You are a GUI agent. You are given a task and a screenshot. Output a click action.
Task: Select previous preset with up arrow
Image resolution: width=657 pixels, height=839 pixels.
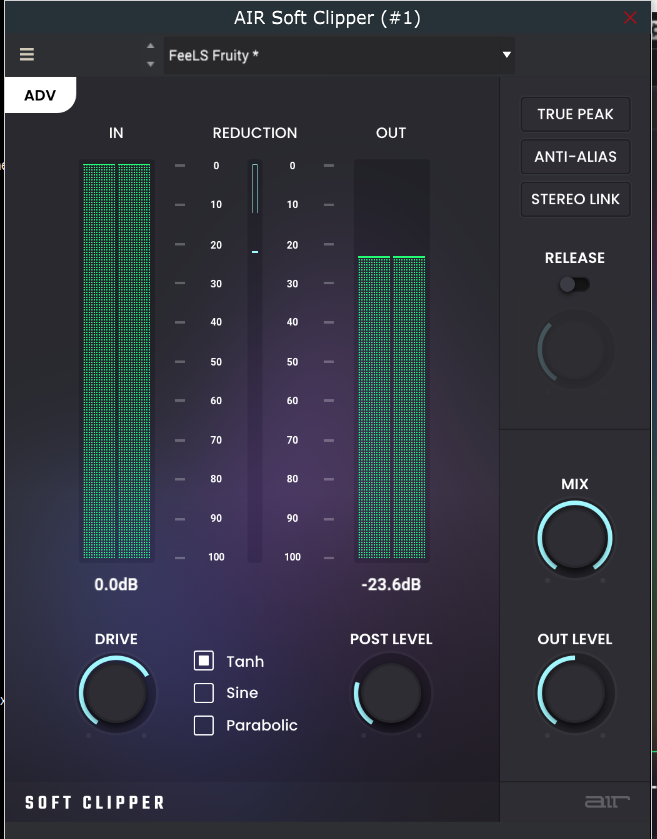tap(150, 46)
